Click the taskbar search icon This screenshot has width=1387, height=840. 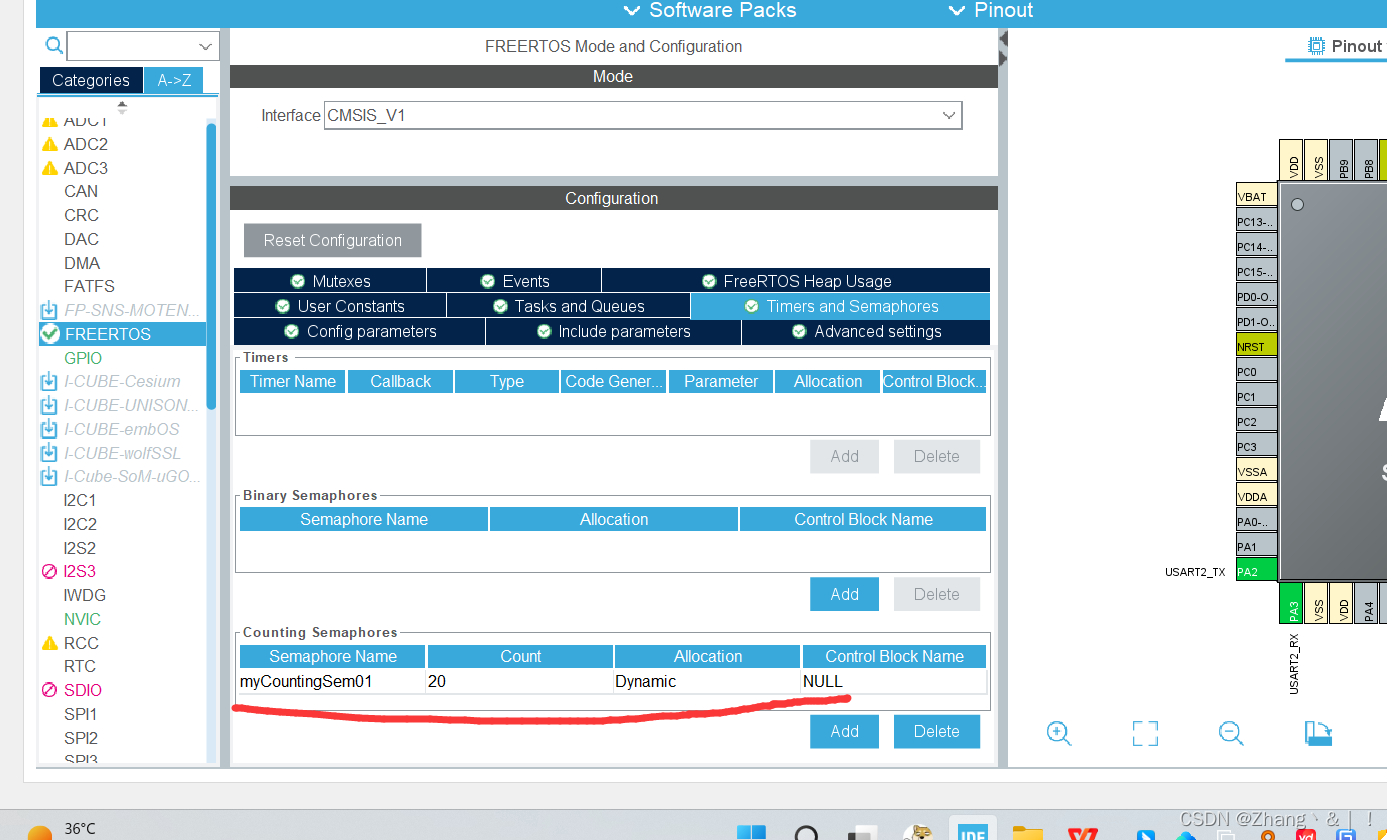(x=806, y=832)
